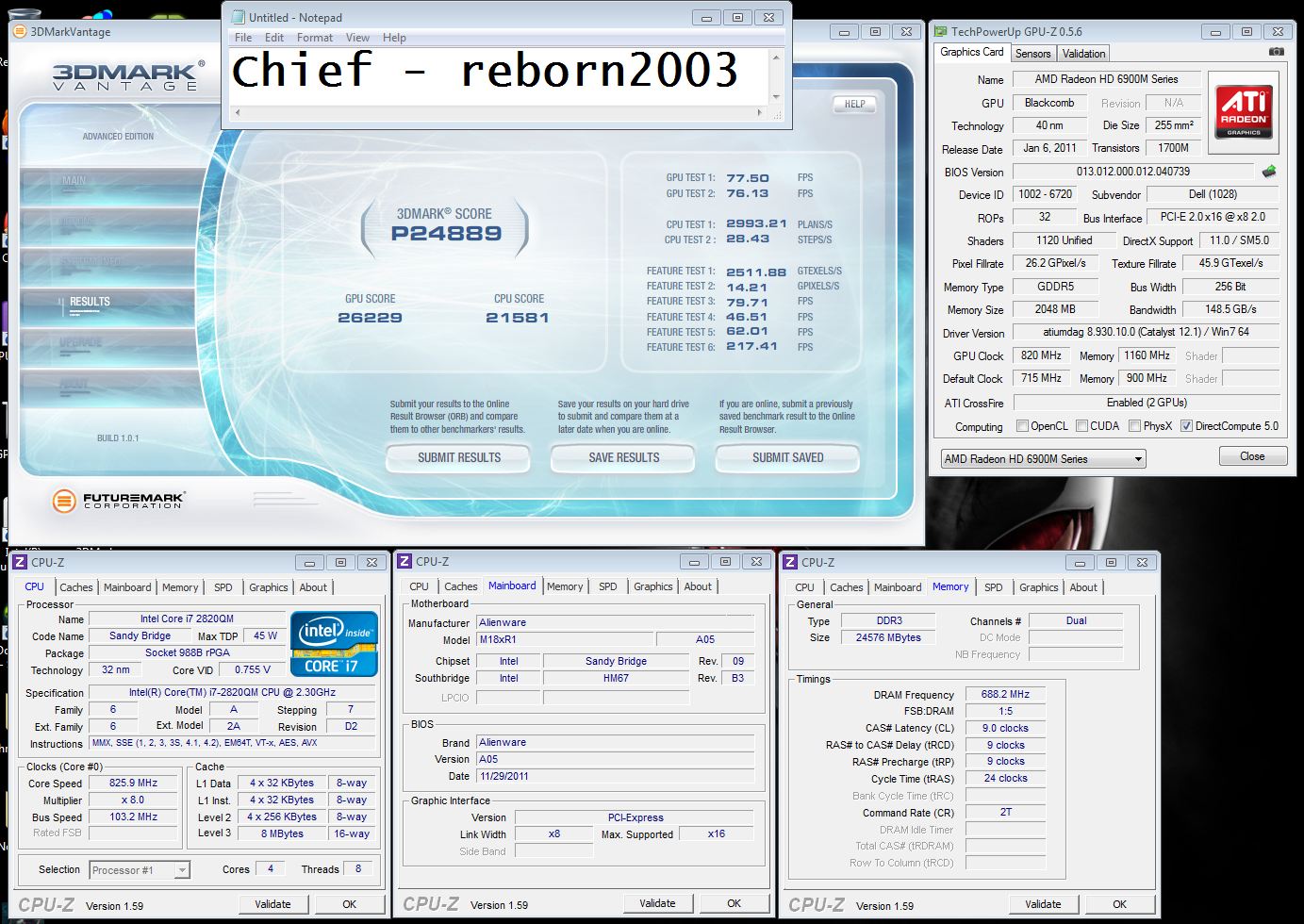Click the Southbridge value 'HM67'

[x=616, y=678]
